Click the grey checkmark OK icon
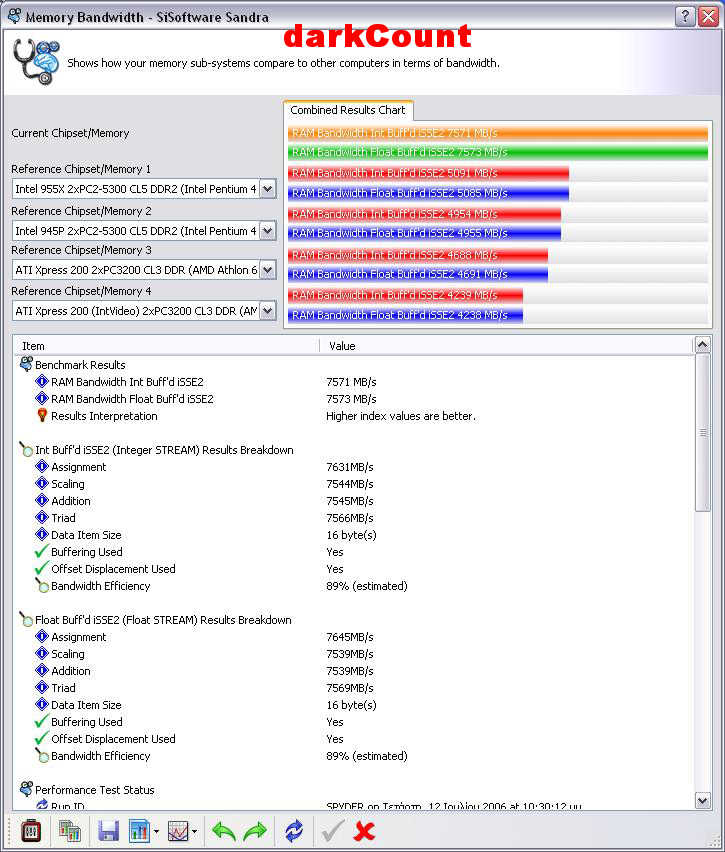Screen dimensions: 725x852 point(332,831)
